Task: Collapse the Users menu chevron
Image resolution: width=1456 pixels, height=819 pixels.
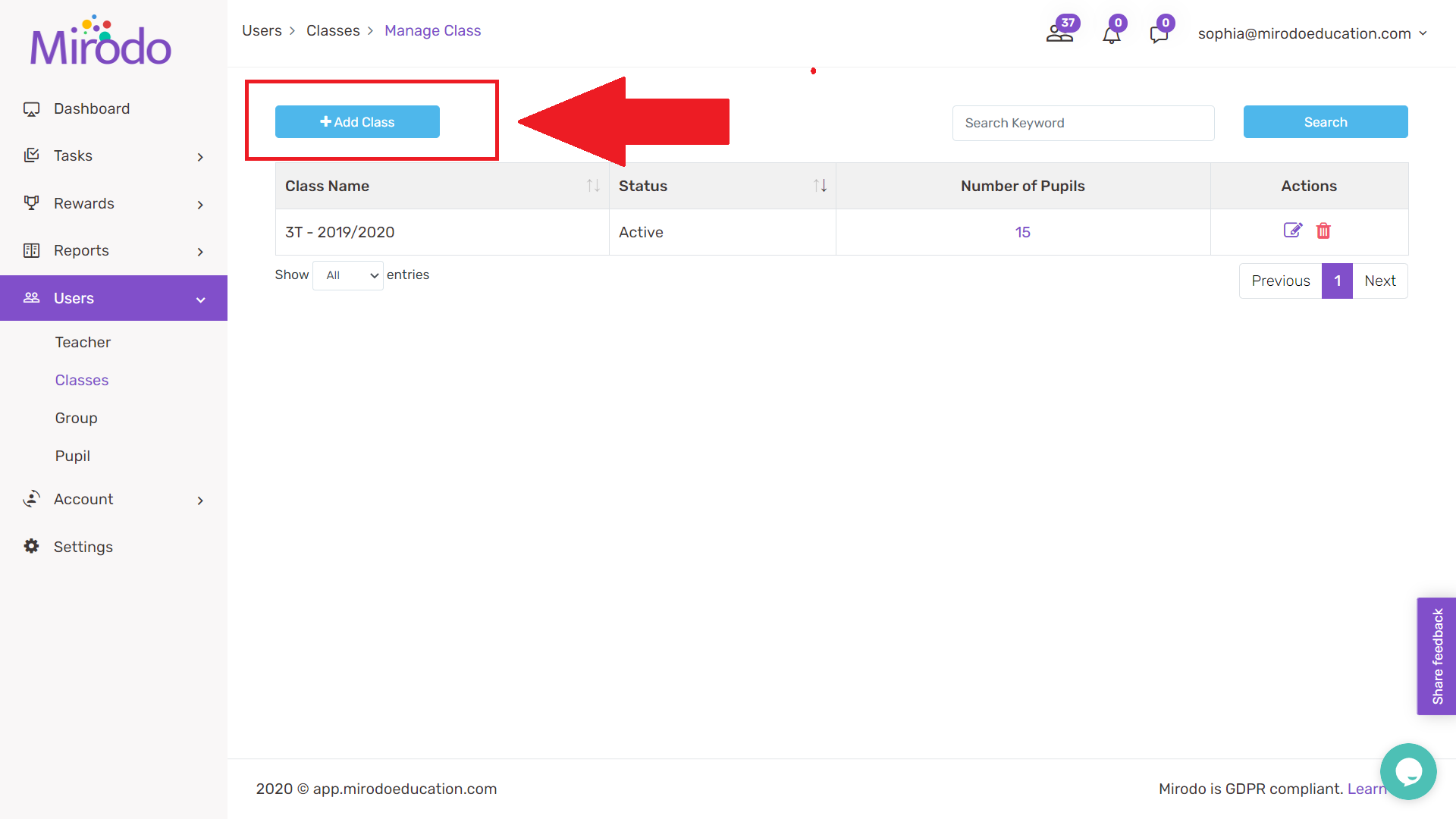Action: pos(201,300)
